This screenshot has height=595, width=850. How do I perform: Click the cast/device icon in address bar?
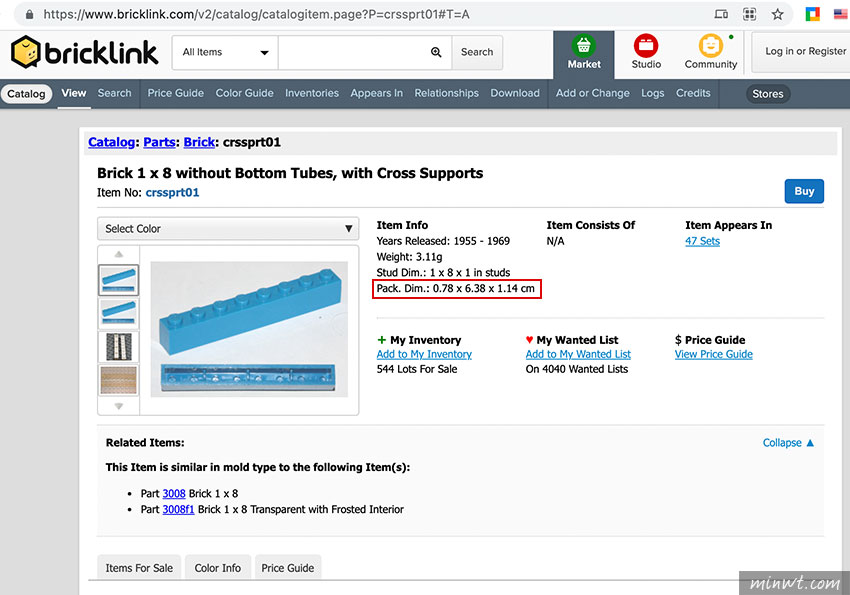[721, 14]
